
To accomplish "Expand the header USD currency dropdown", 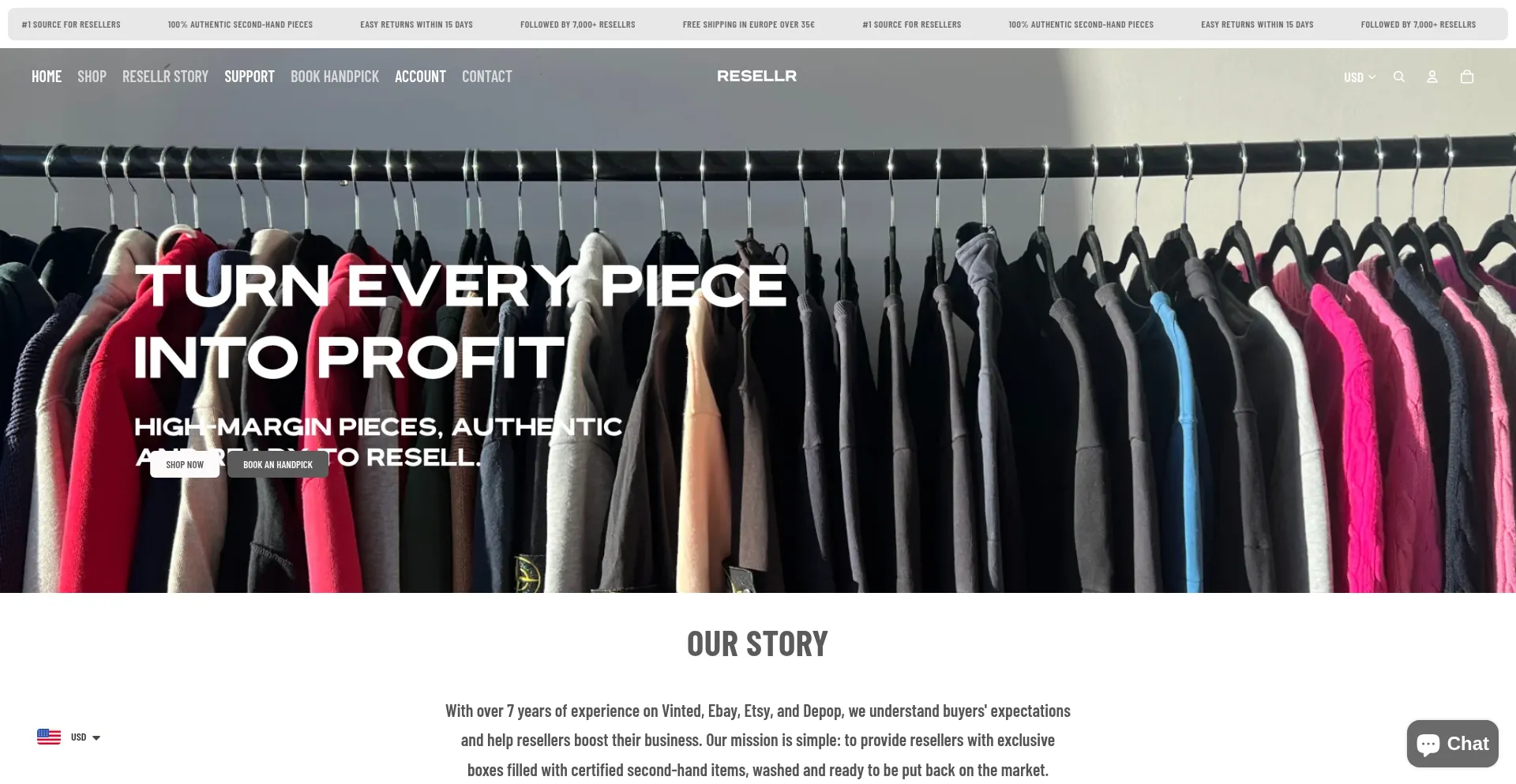I will click(x=1360, y=77).
